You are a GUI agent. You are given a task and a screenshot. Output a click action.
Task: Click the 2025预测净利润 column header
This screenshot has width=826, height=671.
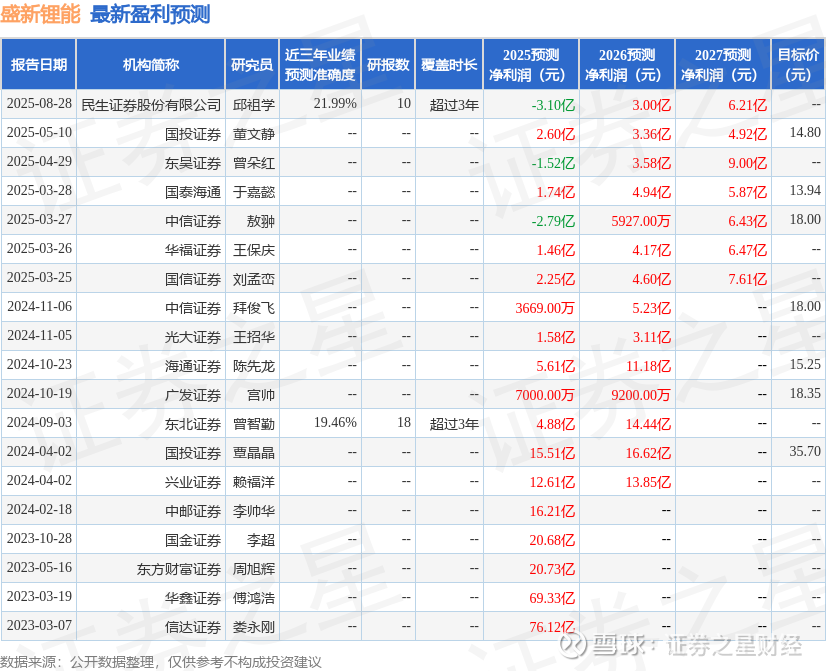531,64
